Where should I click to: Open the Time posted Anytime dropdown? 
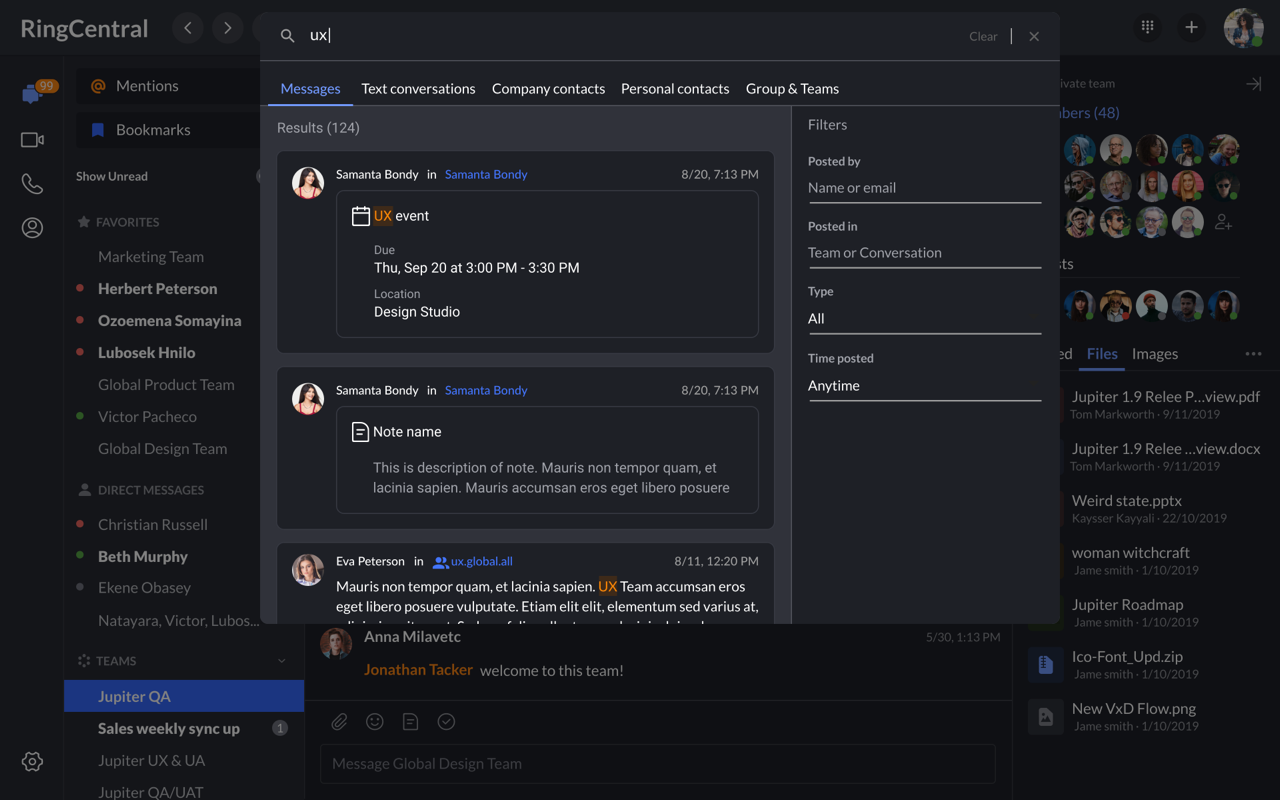click(924, 386)
